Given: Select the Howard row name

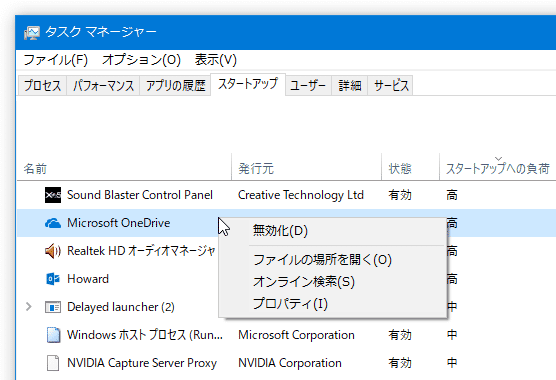Looking at the screenshot, I should point(88,279).
